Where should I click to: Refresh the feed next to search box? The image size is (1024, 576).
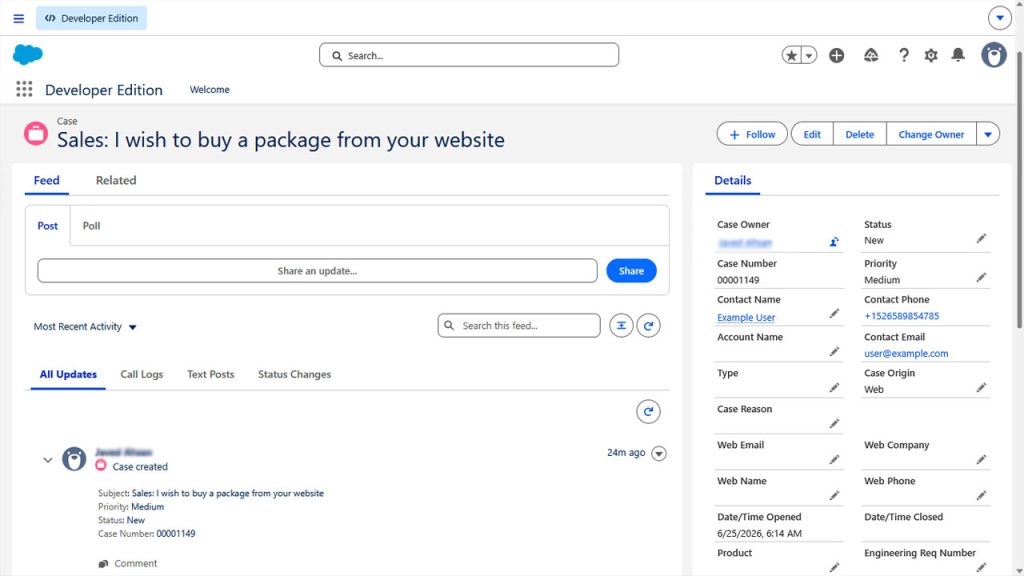tap(648, 325)
